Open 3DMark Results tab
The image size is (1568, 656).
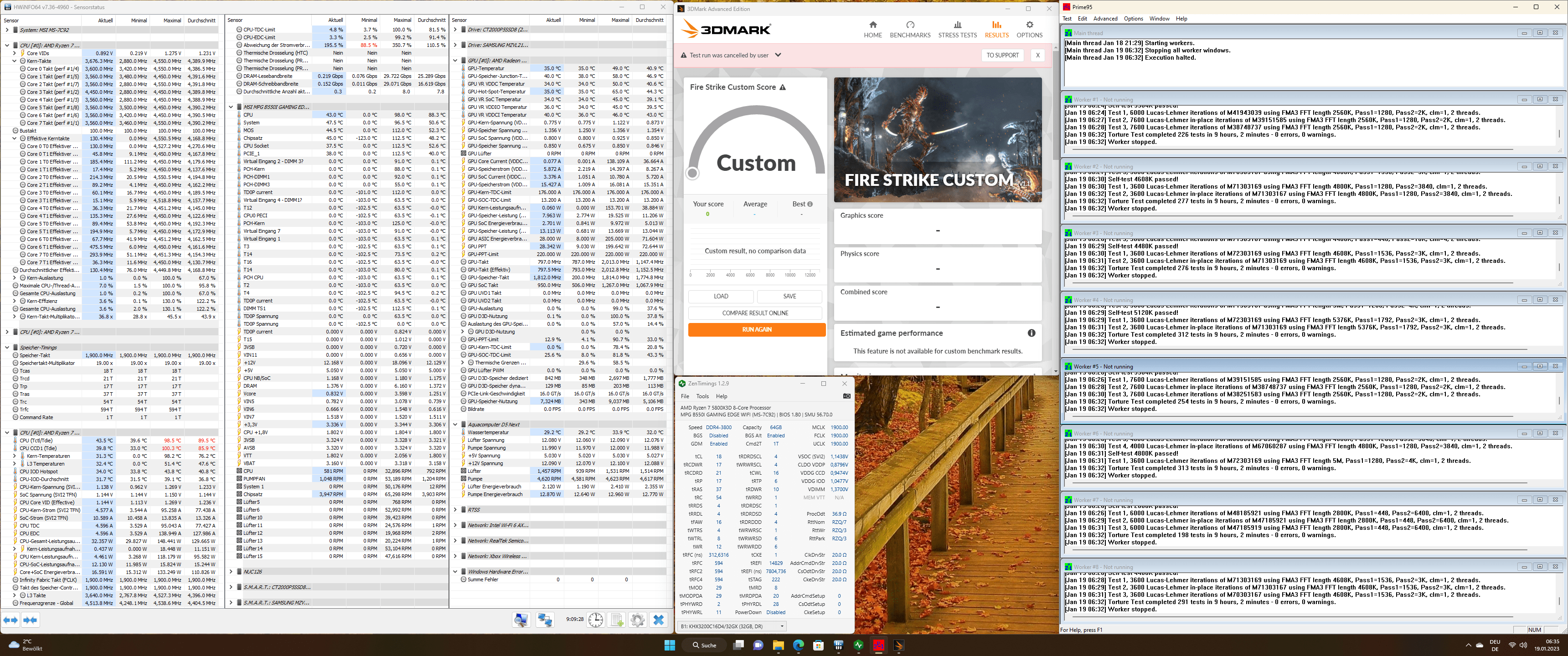[996, 29]
